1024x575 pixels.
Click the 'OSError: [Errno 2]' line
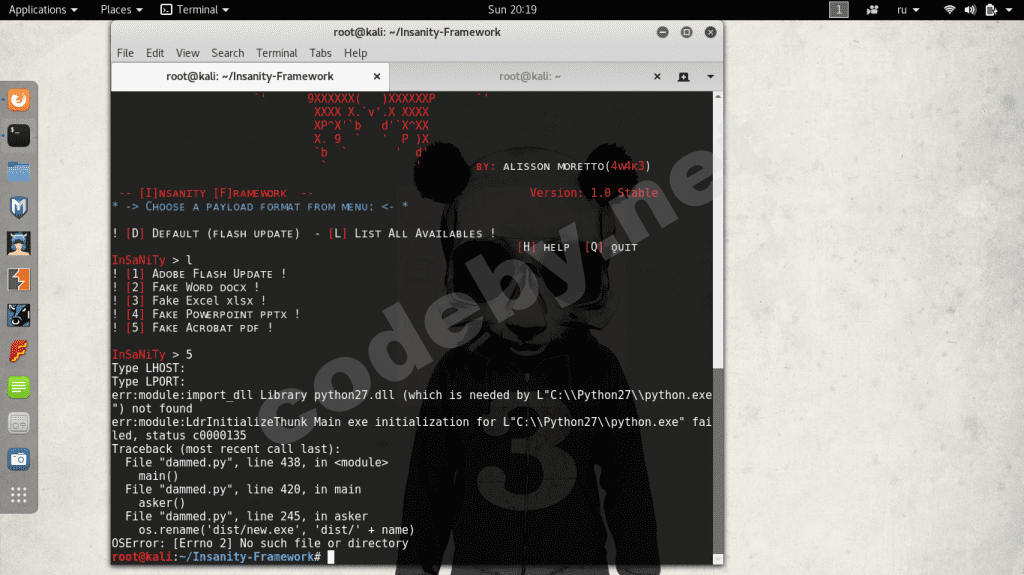tap(260, 544)
